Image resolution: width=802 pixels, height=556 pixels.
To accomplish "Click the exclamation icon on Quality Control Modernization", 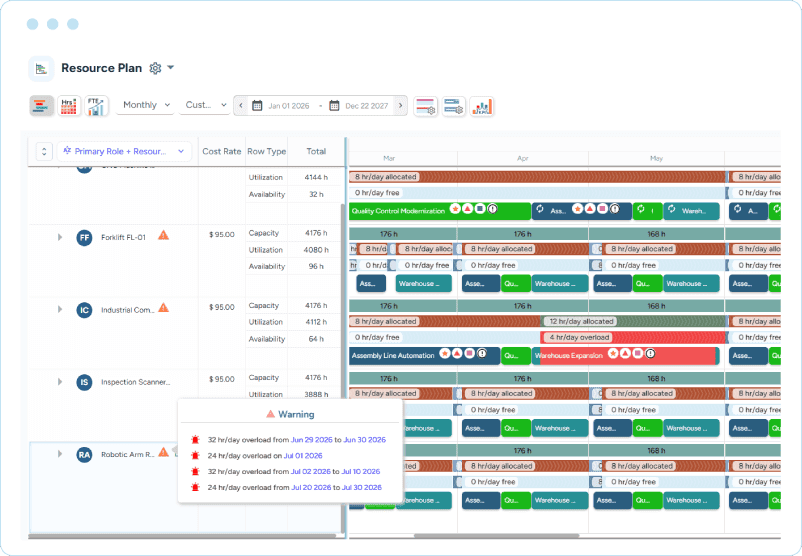I will tap(492, 209).
